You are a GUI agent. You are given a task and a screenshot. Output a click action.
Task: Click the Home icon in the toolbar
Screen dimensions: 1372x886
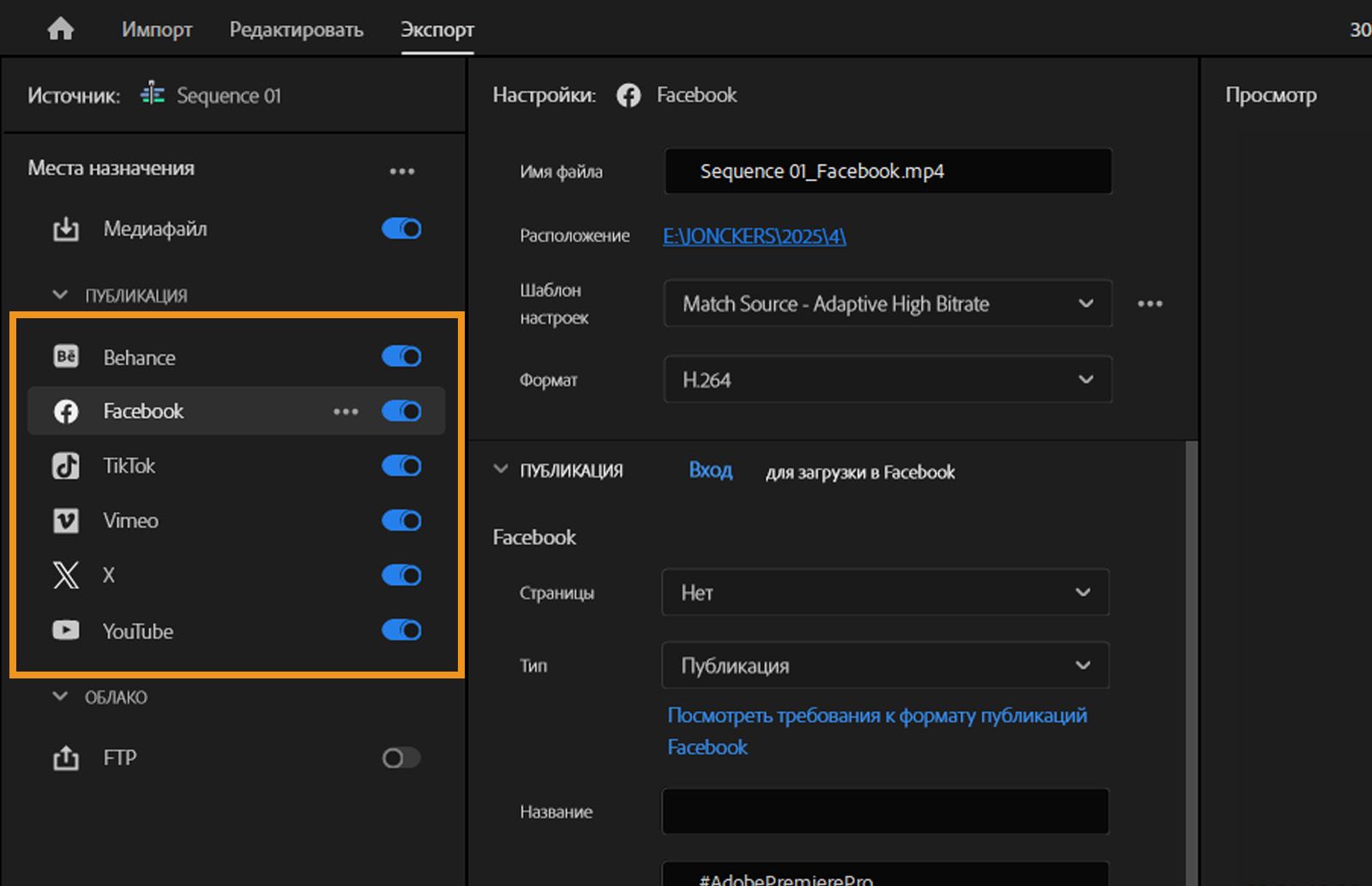point(61,28)
